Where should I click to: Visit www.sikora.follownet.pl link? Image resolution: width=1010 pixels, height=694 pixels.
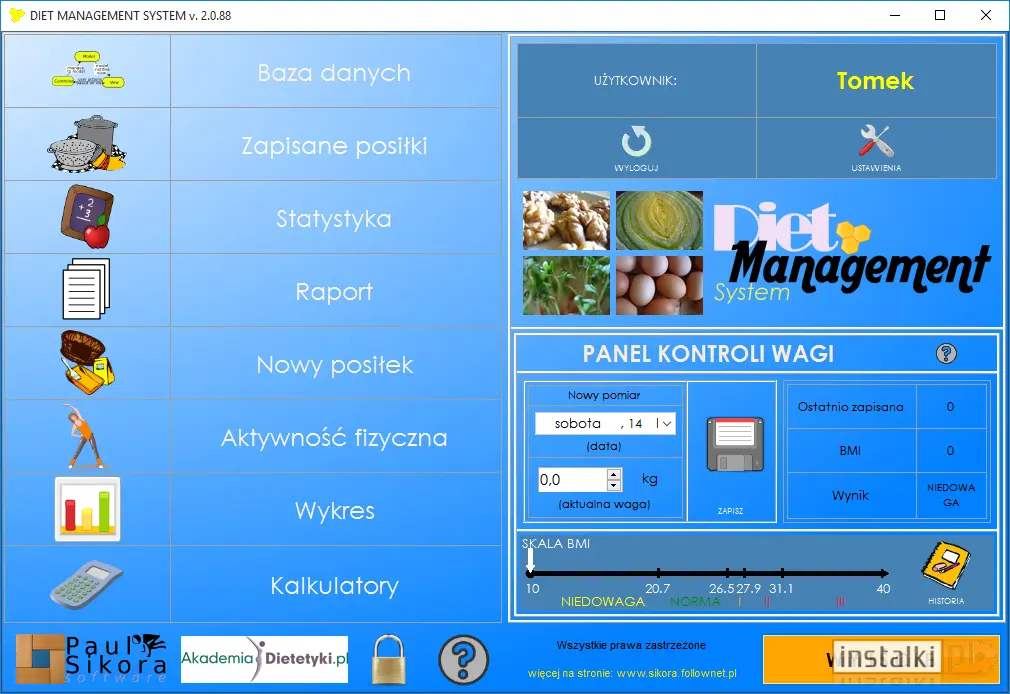point(676,673)
